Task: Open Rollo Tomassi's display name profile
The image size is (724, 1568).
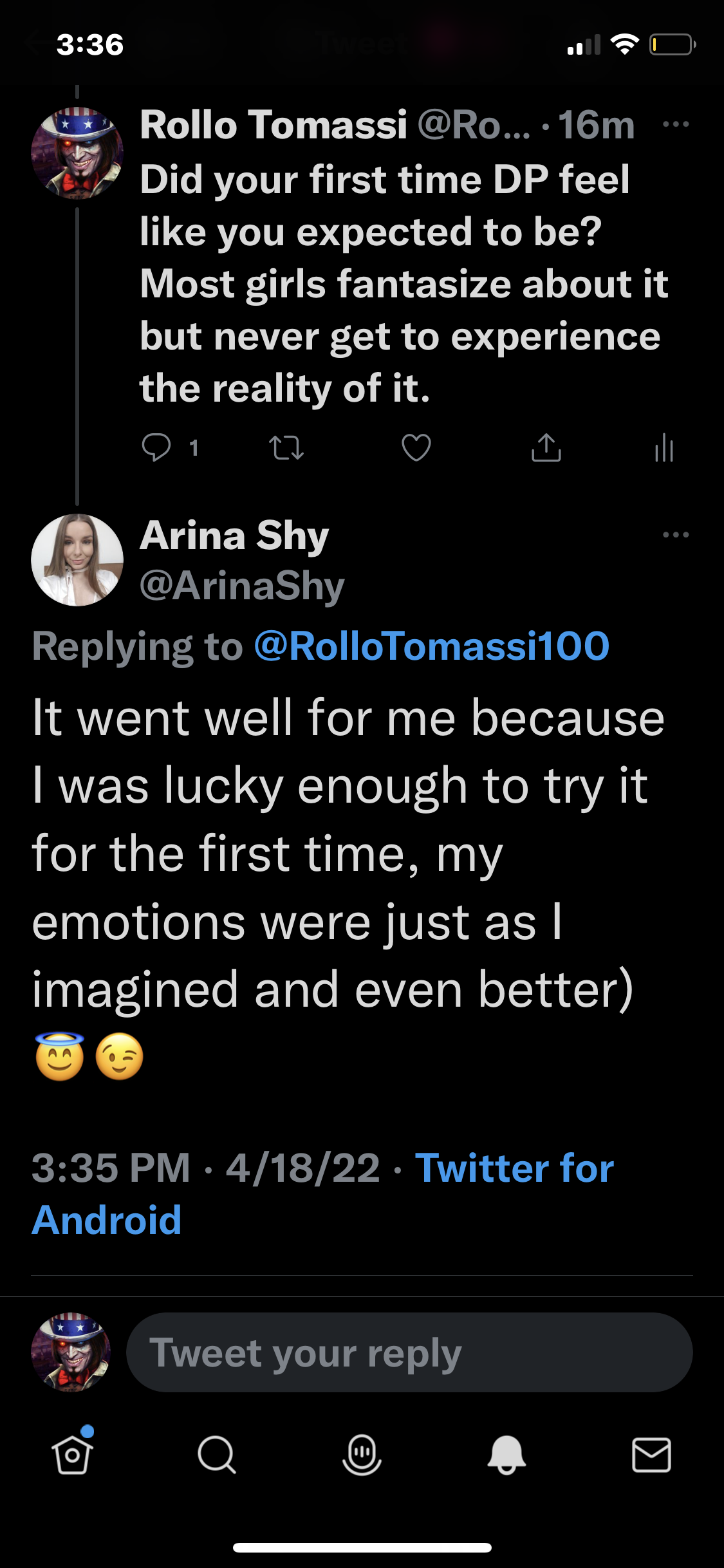Action: coord(274,124)
